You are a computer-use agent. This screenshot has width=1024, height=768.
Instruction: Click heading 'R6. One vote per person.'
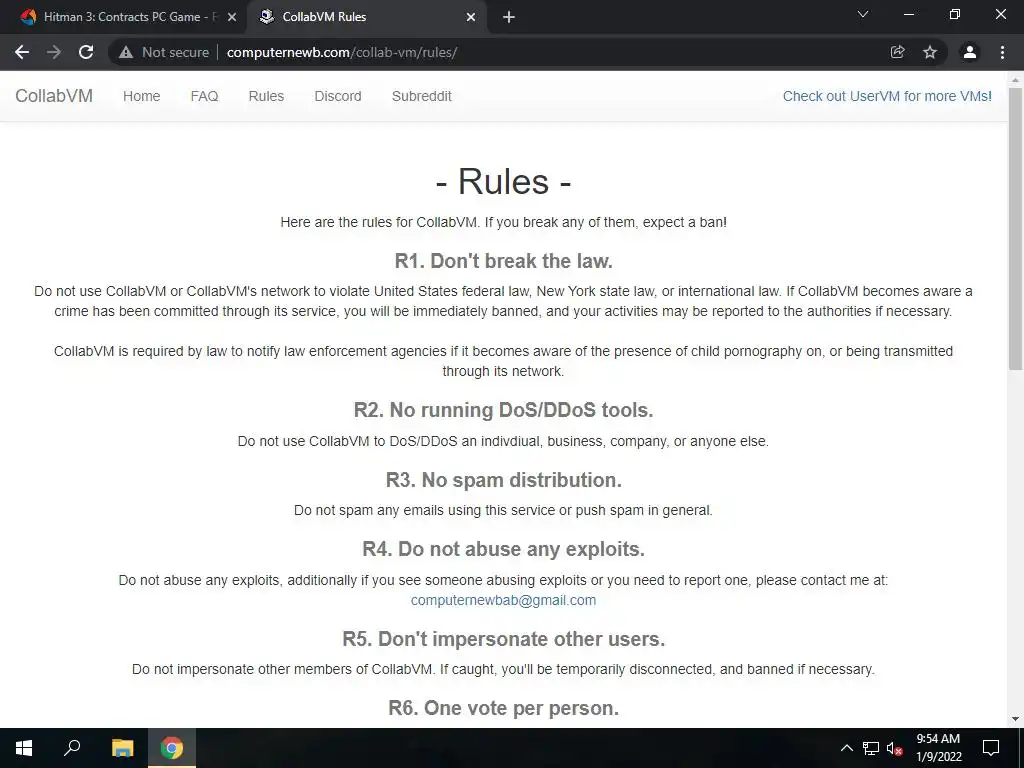tap(504, 708)
